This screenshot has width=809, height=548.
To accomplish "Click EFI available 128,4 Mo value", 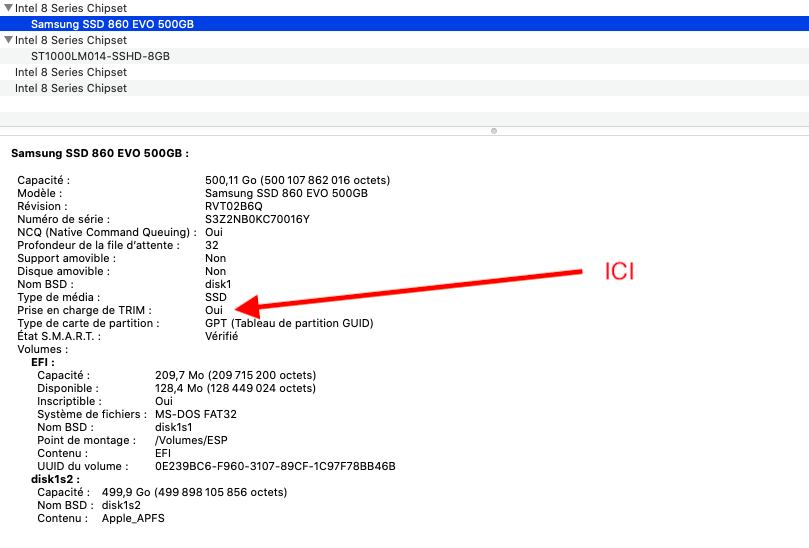I will [x=235, y=388].
